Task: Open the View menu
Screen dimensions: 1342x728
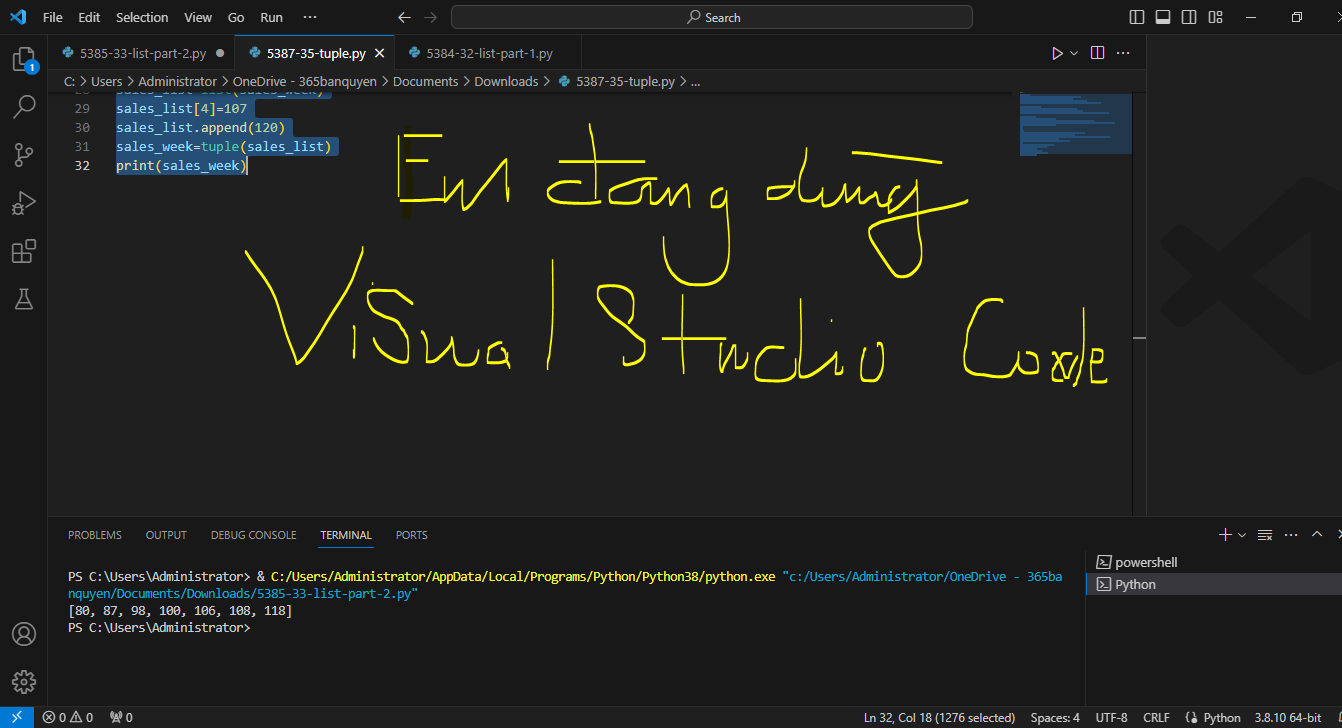Action: click(x=198, y=17)
